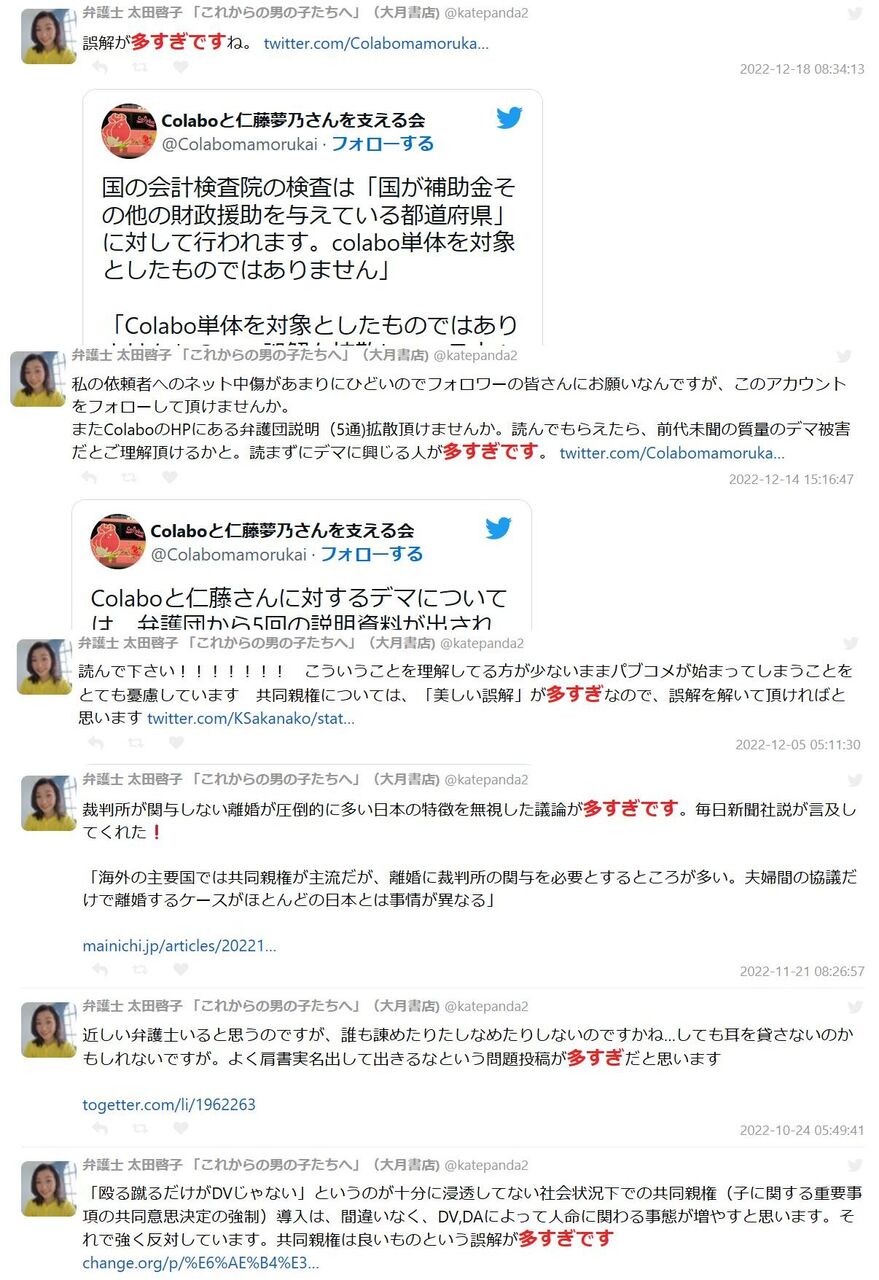The image size is (879, 1280).
Task: Open the mainichi.jp/articles link
Action: point(179,945)
